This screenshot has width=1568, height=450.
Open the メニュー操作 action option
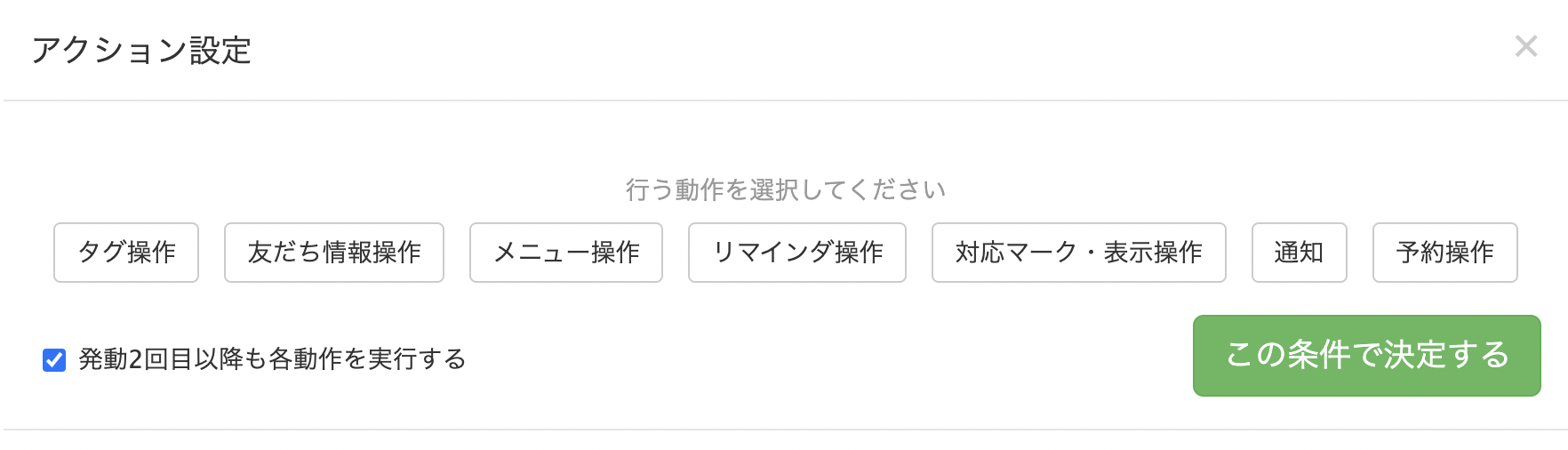point(566,253)
